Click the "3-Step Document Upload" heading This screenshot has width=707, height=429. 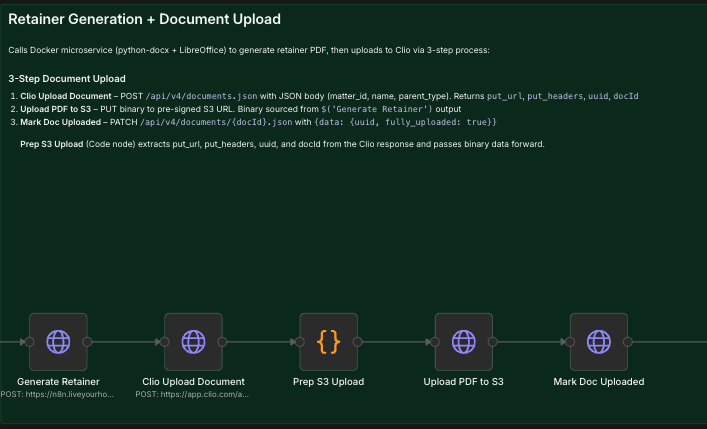tap(67, 78)
